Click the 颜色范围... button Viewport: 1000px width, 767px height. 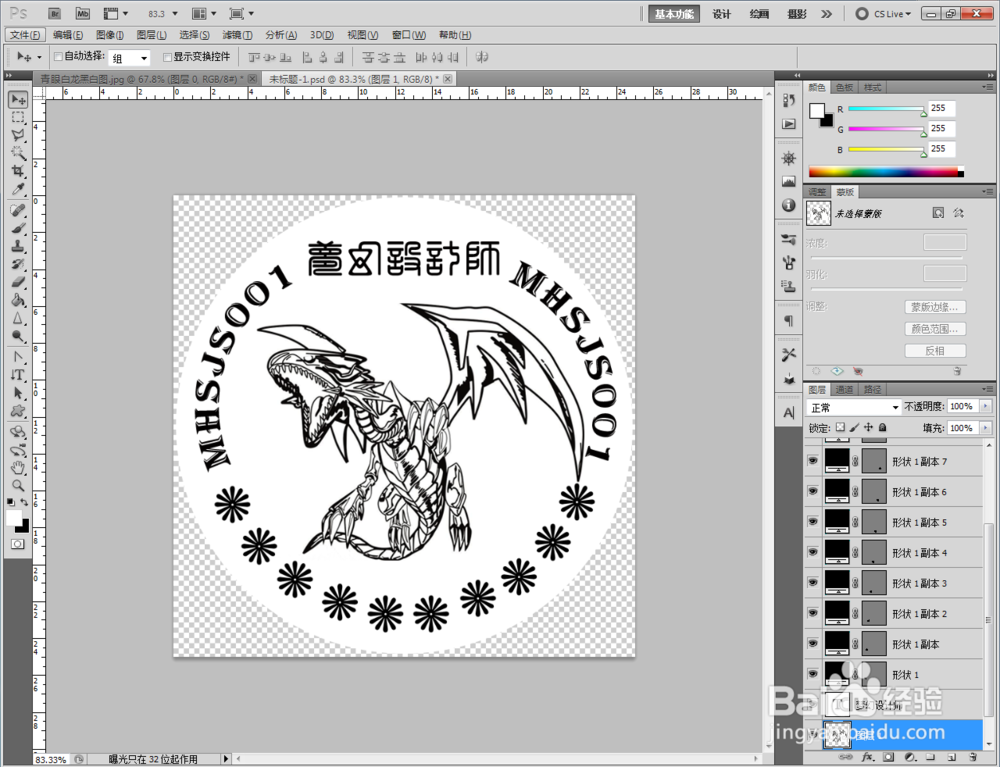[935, 329]
